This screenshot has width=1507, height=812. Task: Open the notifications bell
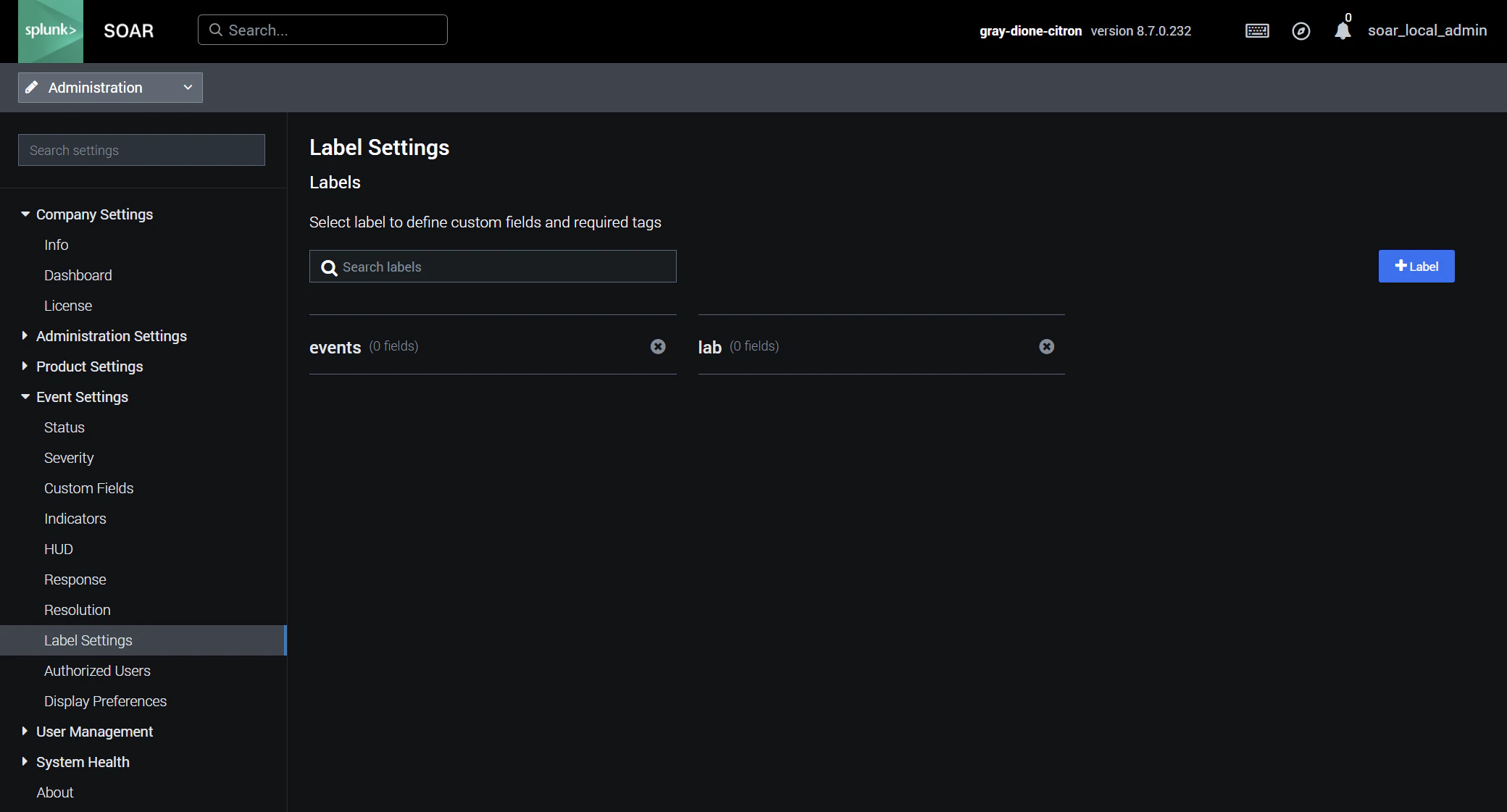1343,31
